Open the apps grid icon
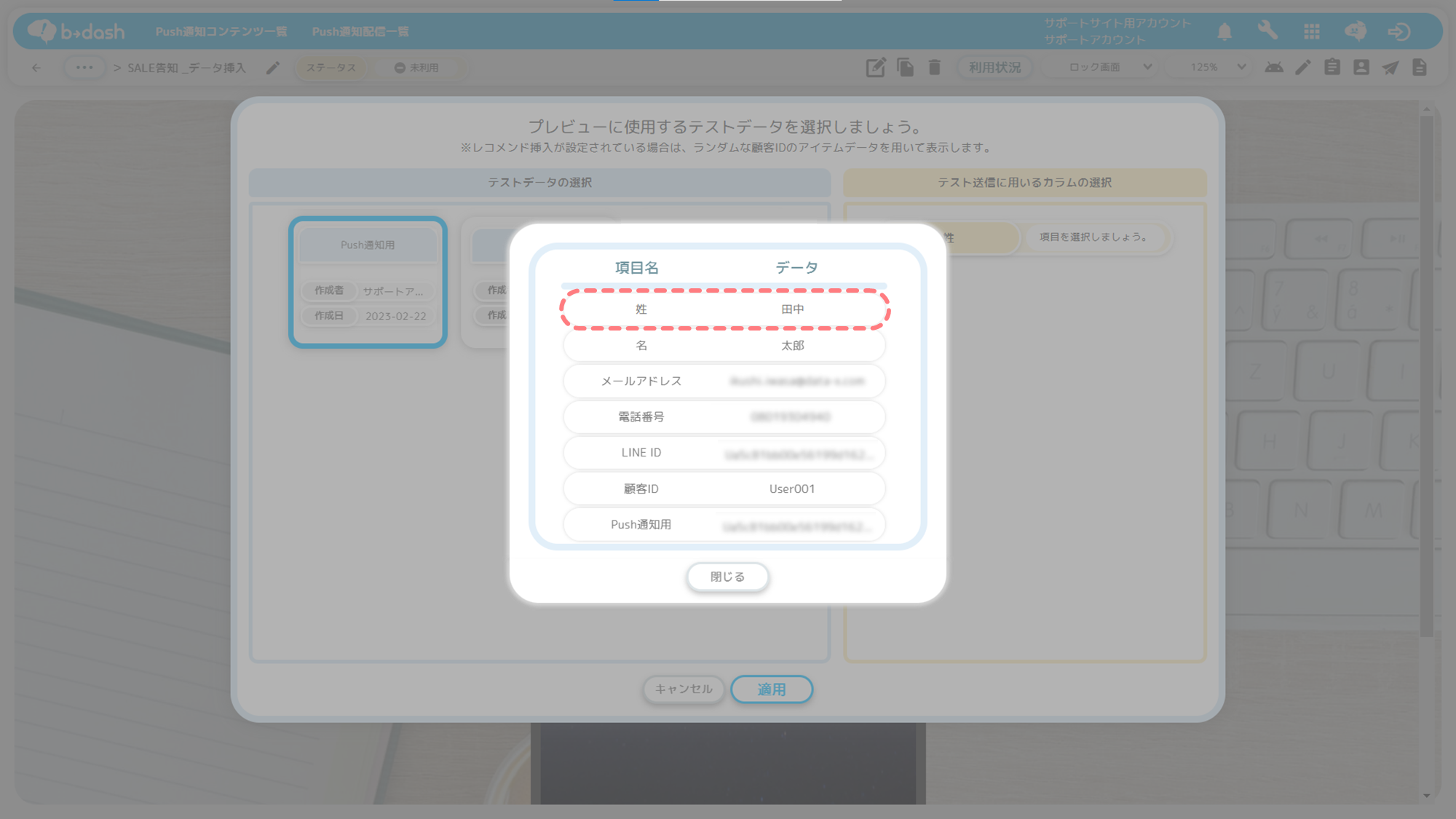Screen dimensions: 1456x819 (1312, 31)
